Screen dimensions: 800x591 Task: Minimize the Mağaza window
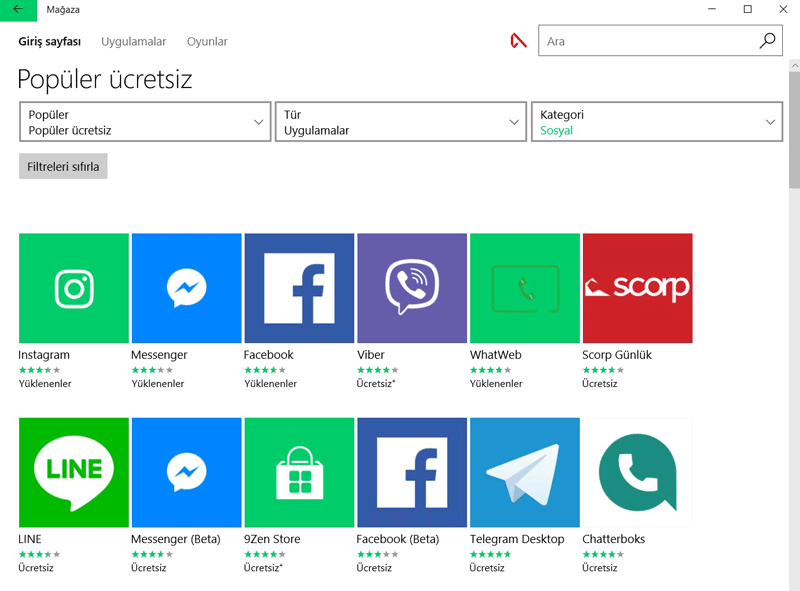click(712, 9)
